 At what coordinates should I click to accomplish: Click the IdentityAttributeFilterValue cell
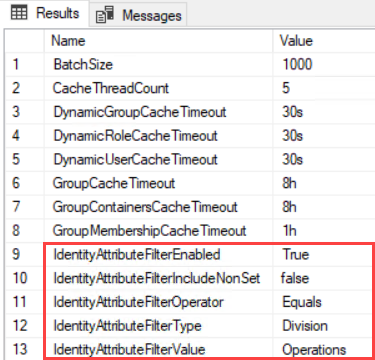tap(158, 349)
